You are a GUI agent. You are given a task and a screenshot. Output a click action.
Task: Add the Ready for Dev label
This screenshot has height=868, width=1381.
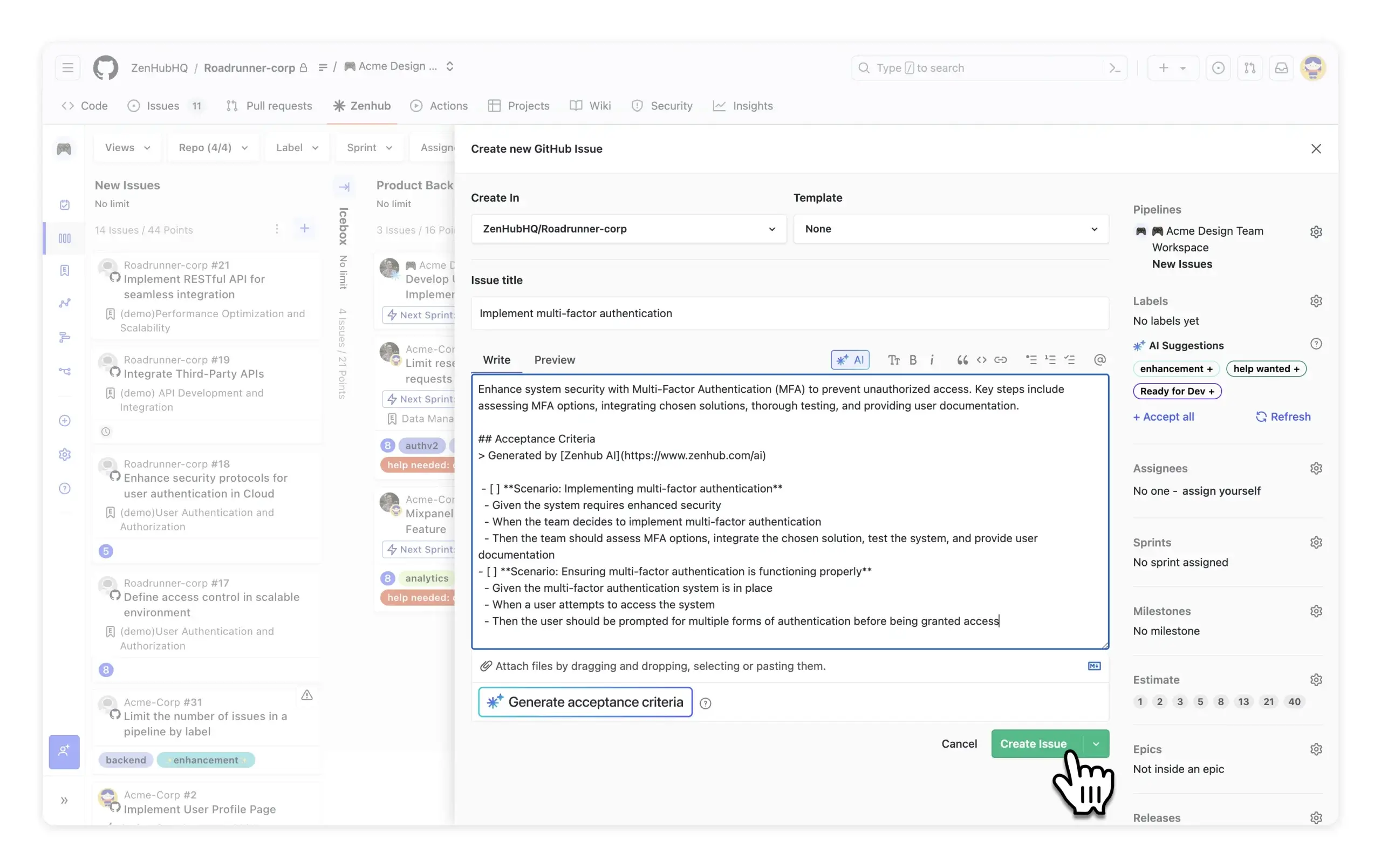tap(1177, 391)
